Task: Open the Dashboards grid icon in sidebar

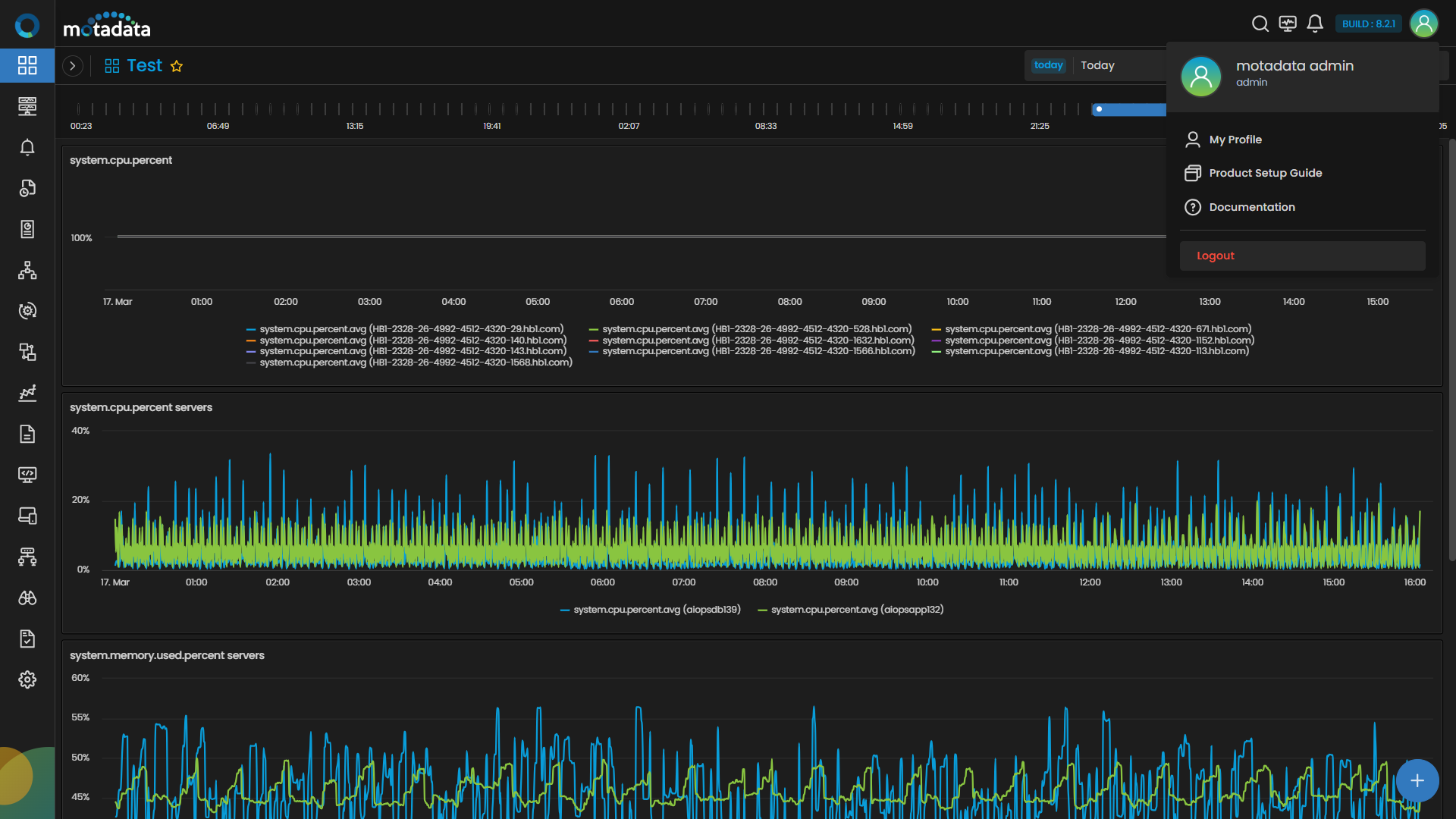Action: tap(27, 65)
